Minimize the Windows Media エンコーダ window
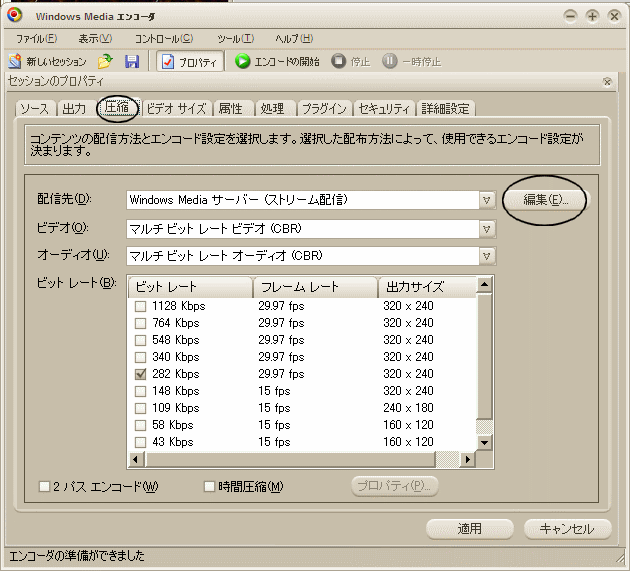Viewport: 630px width, 571px height. coord(570,16)
